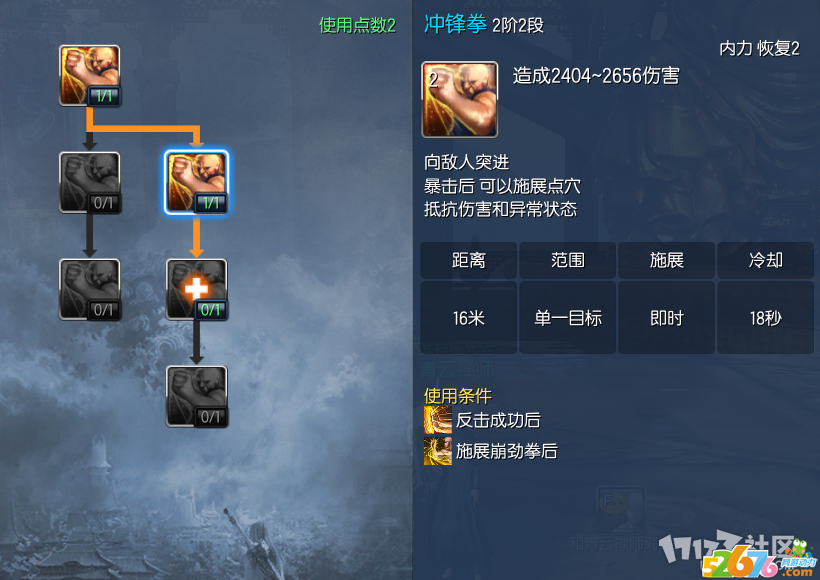Click the 冷却 header cell
The width and height of the screenshot is (820, 580).
[765, 260]
